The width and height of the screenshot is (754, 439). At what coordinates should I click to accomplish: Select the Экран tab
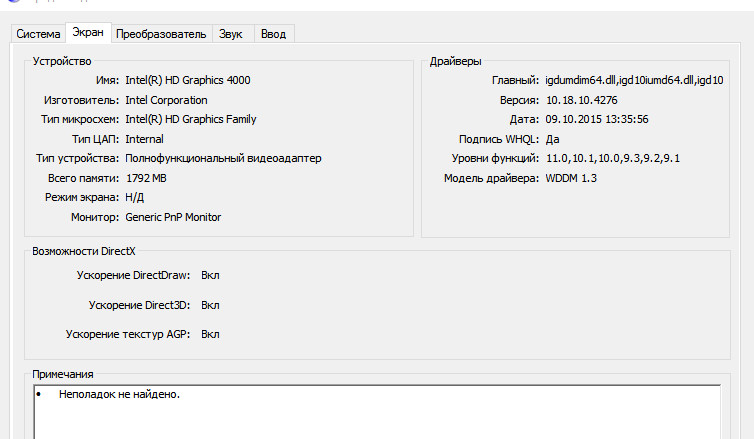click(x=89, y=33)
